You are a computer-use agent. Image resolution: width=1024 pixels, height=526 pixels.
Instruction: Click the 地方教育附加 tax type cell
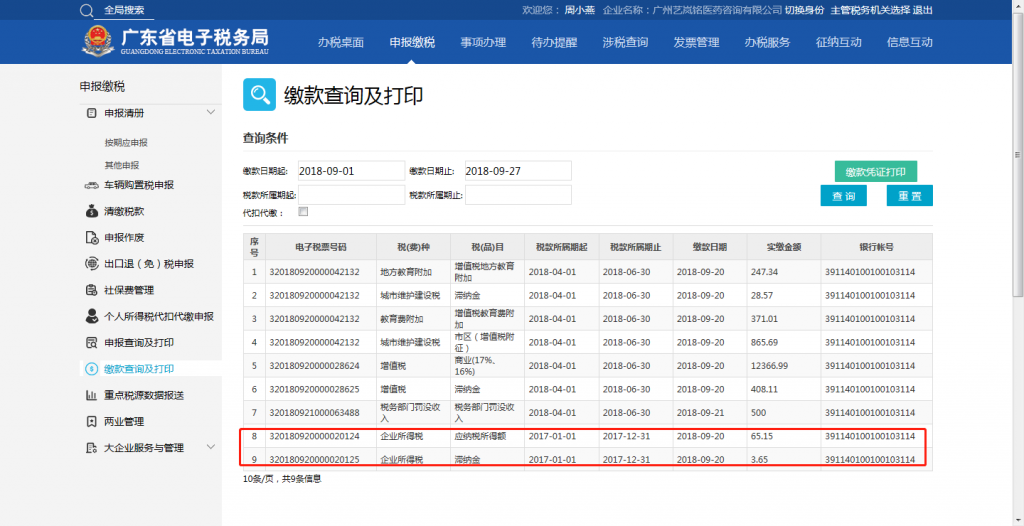413,271
